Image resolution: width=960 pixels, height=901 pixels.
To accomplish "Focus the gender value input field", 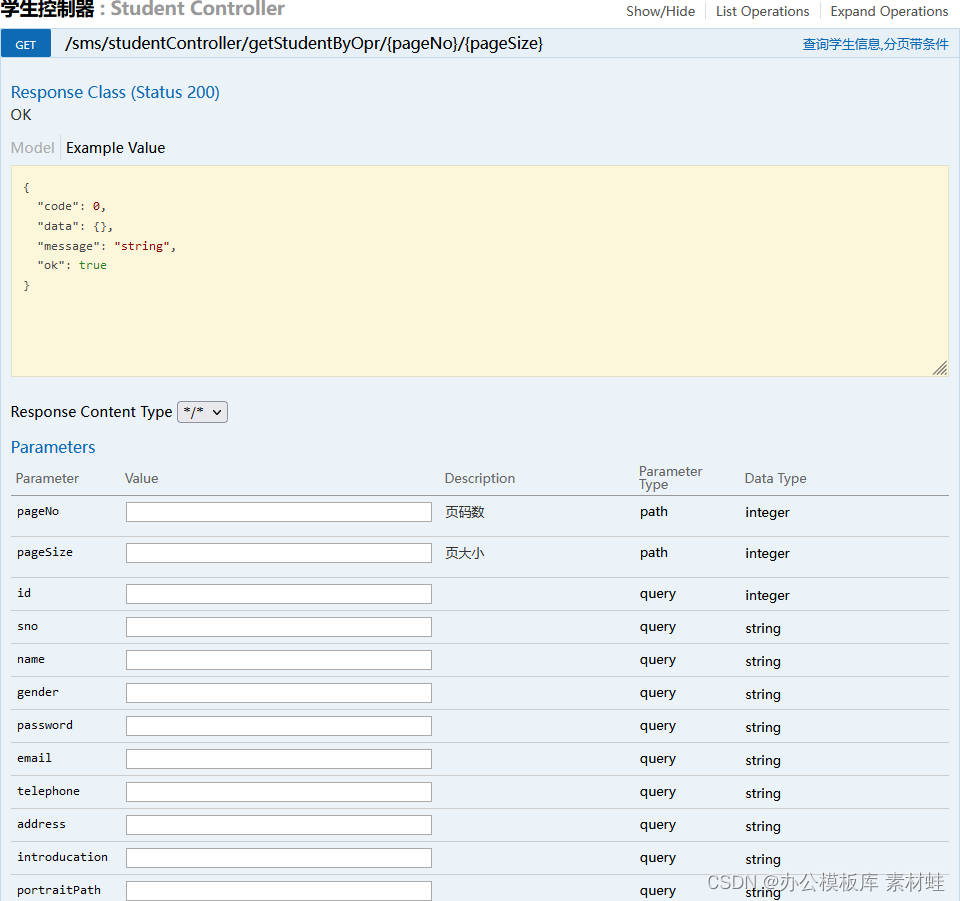I will point(278,693).
